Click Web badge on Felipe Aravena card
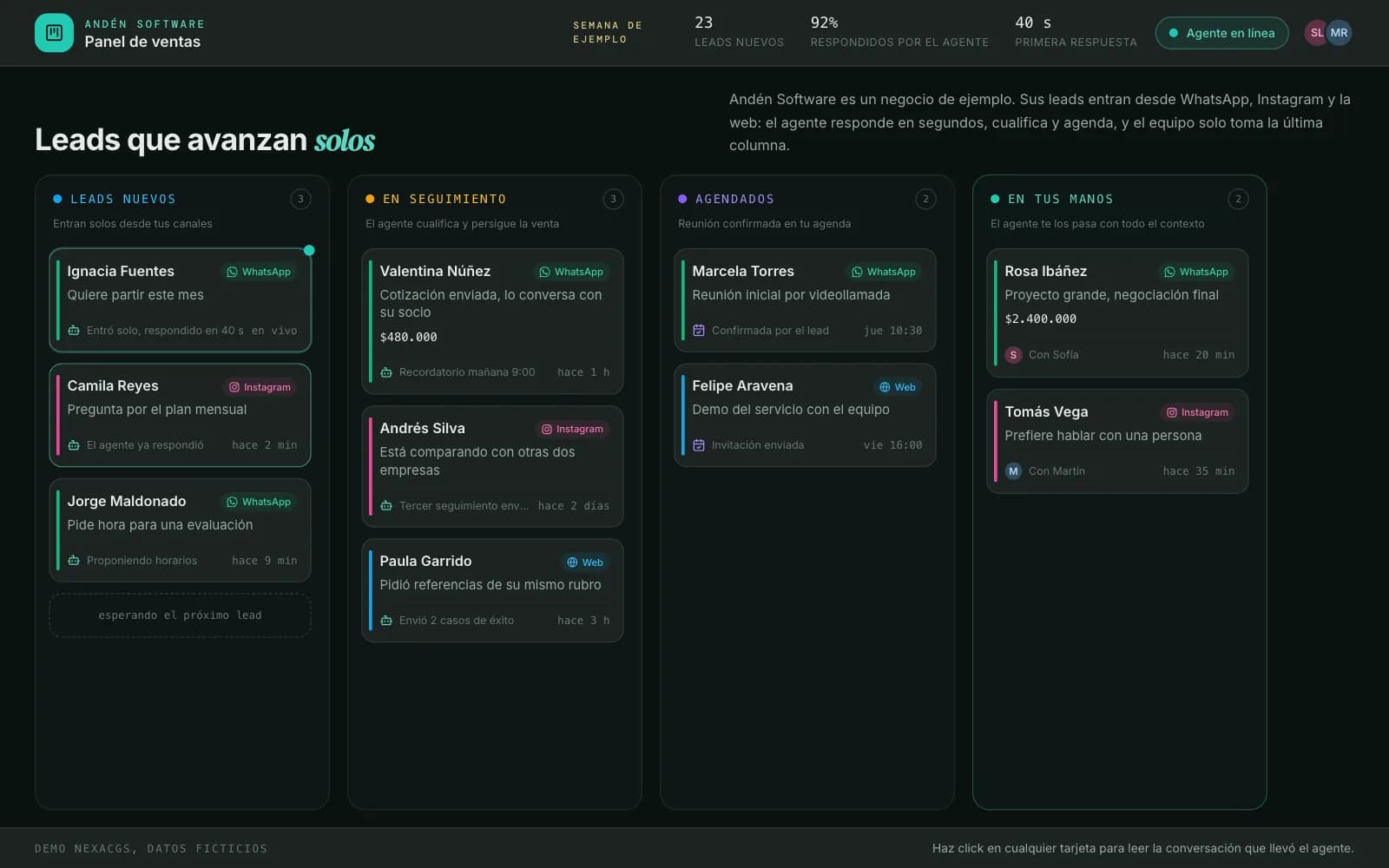Image resolution: width=1389 pixels, height=868 pixels. point(898,387)
